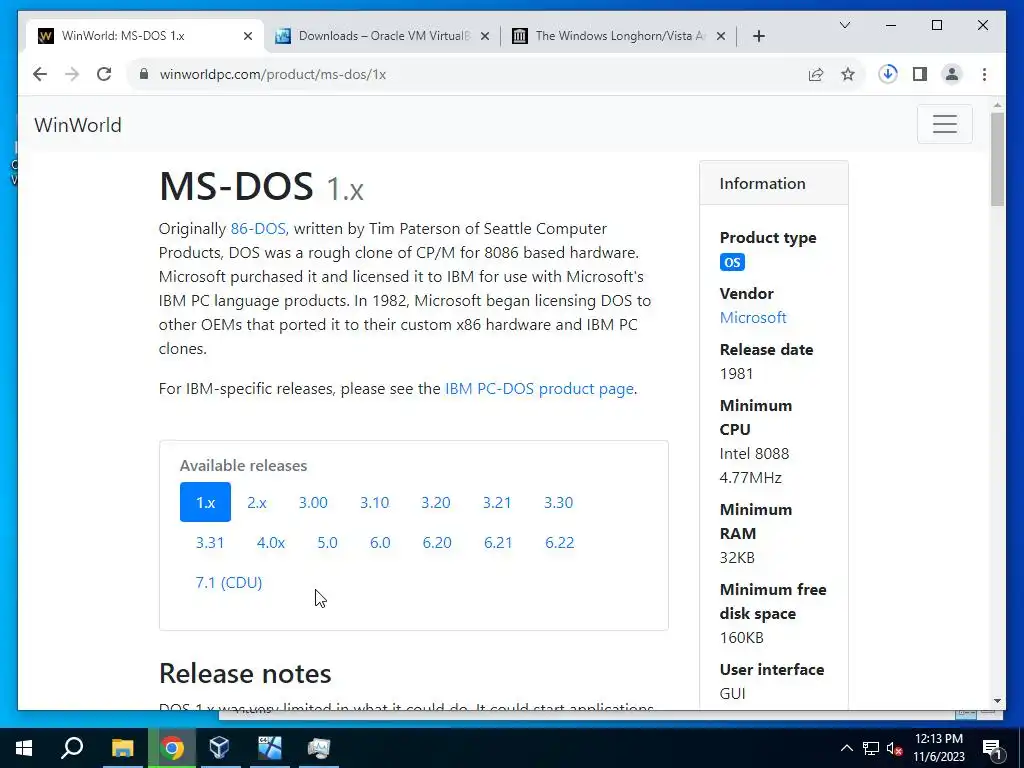Close the Downloads Oracle VM VirtualBox tab

485,36
